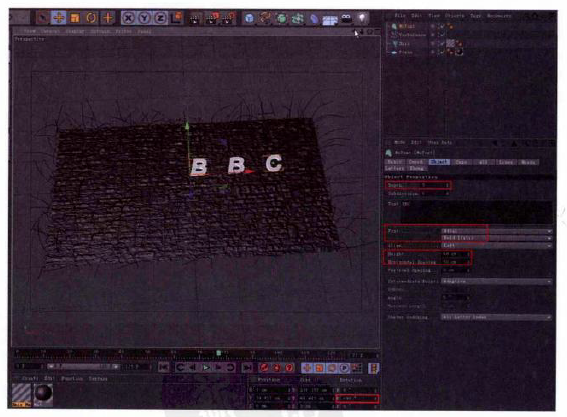Switch to the Object tab
Viewport: 567px width, 417px height.
pos(439,162)
